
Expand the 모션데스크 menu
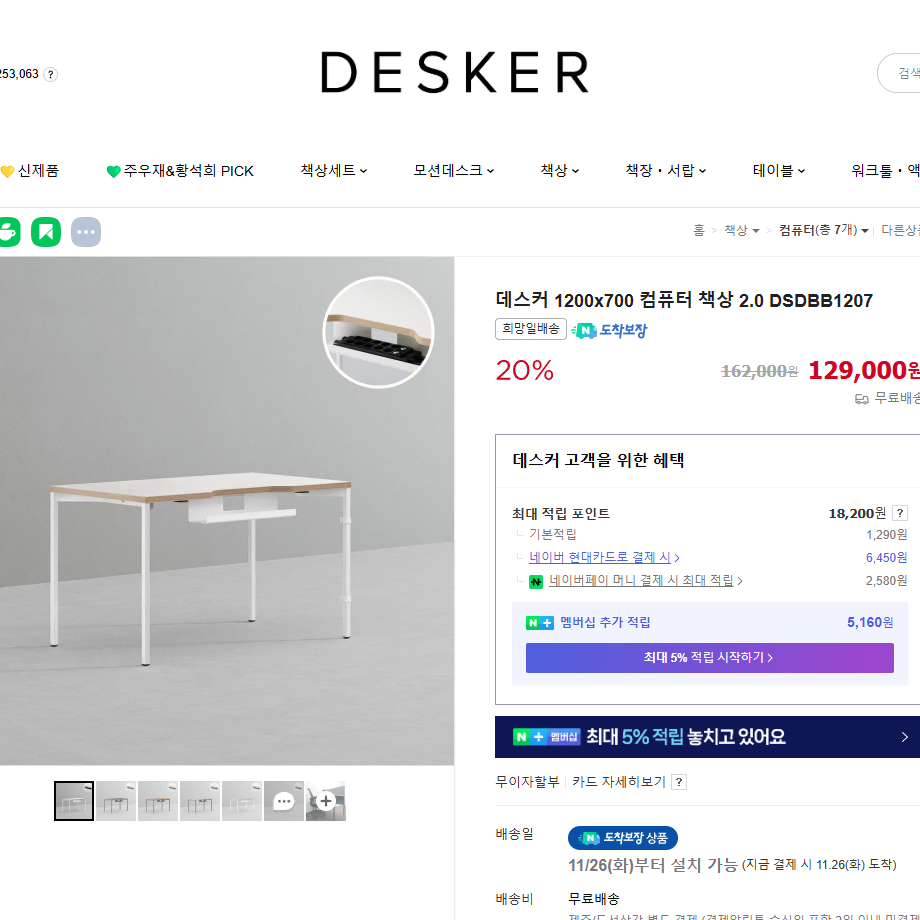(454, 171)
